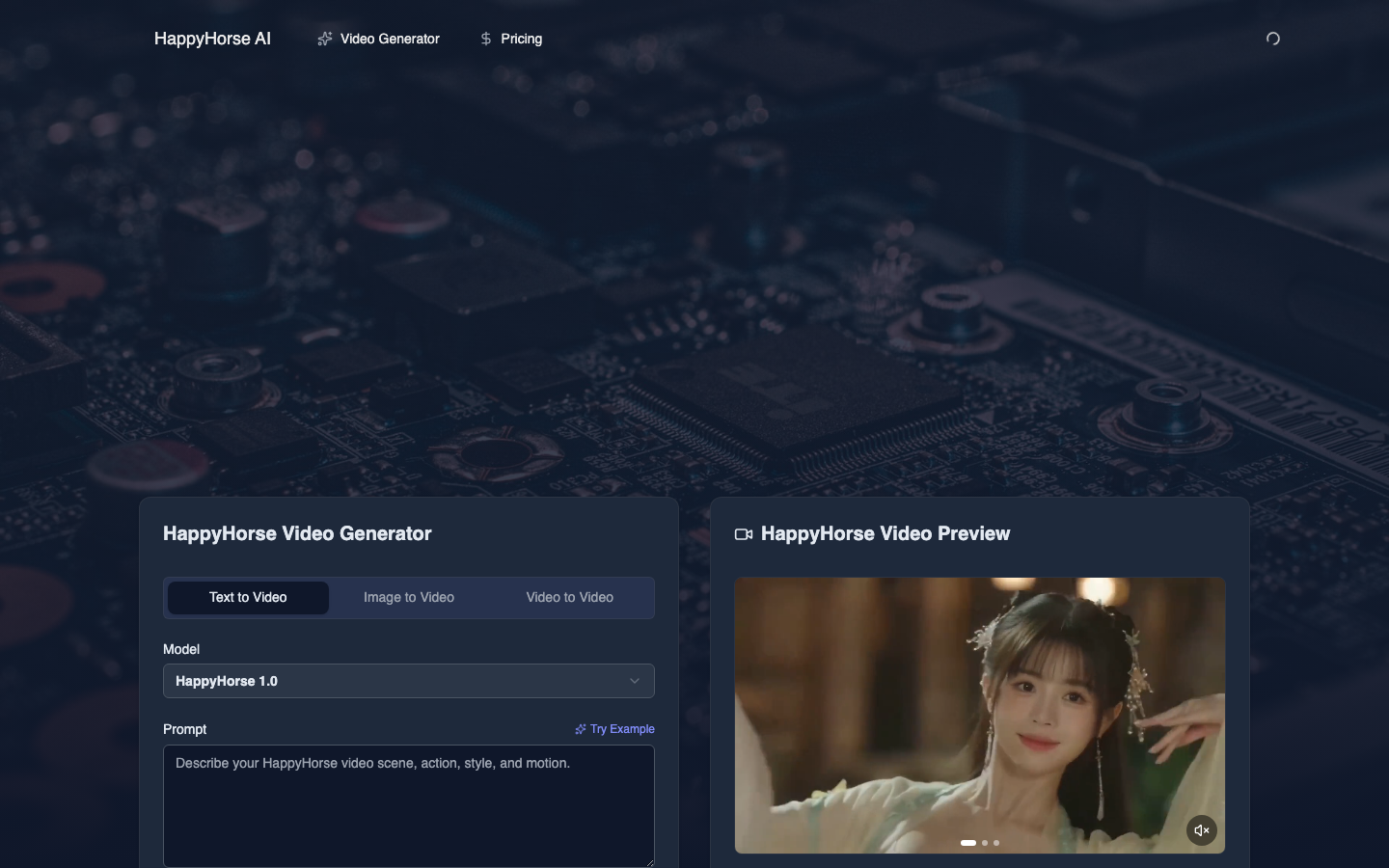Click the sparkle icon next to Try Example

point(581,729)
